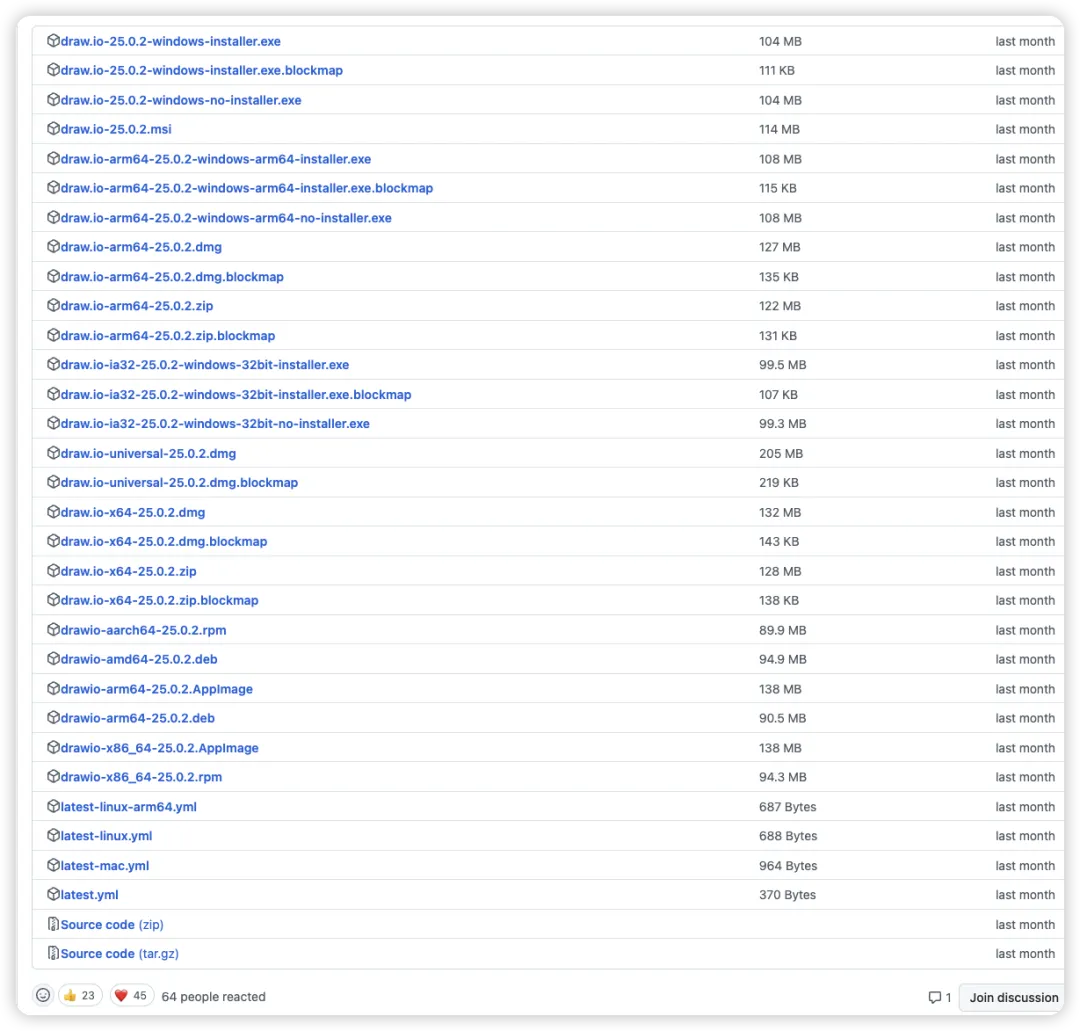Click package icon beside latest-linux.yml
1080x1031 pixels.
(x=53, y=835)
